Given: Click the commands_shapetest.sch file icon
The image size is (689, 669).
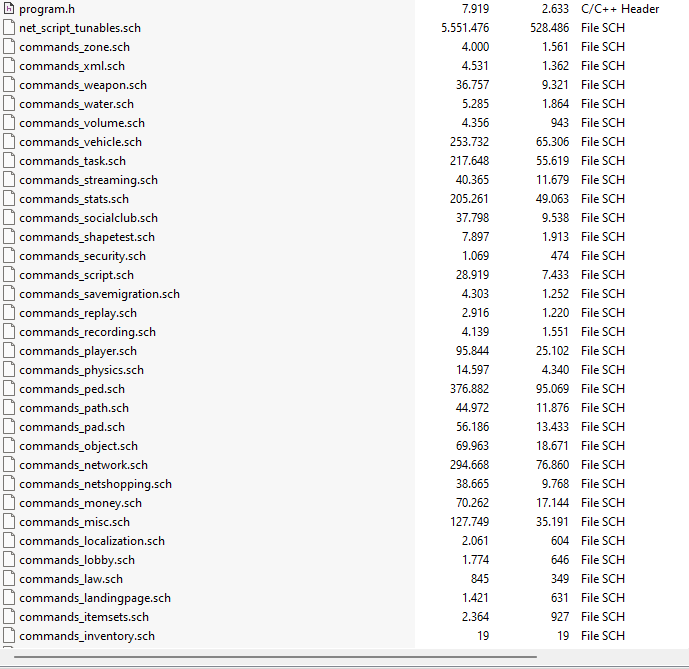Looking at the screenshot, I should pos(9,236).
